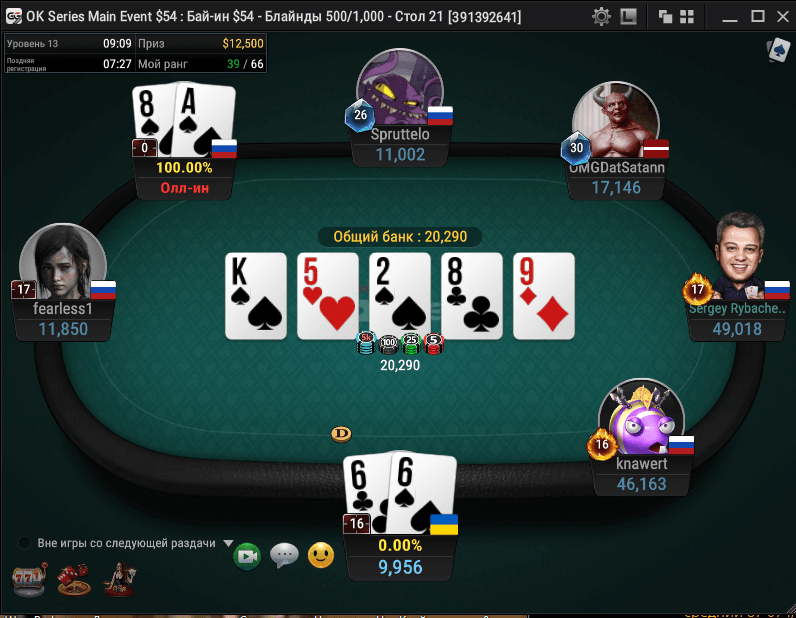Click the dealer button marker

(341, 434)
